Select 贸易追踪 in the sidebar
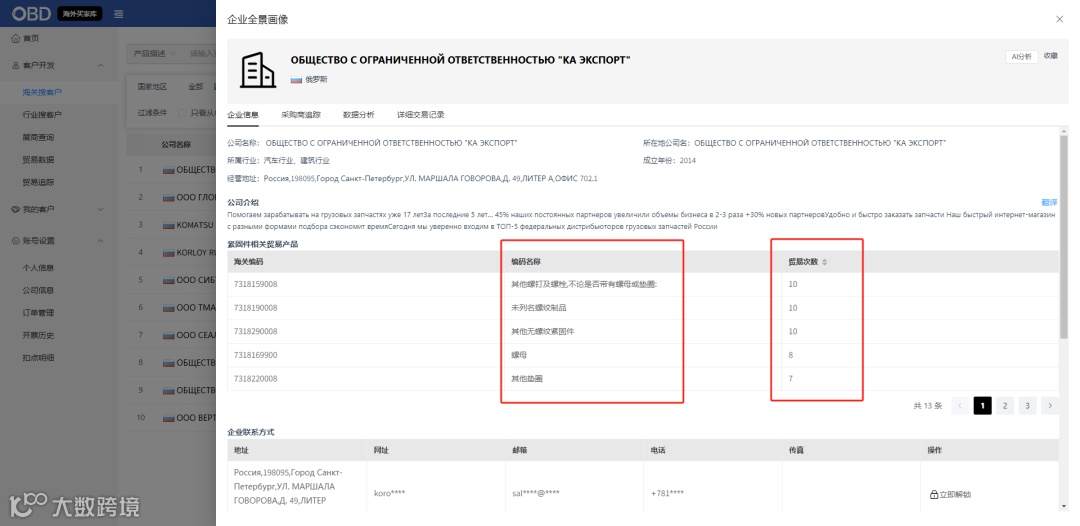The width and height of the screenshot is (1080, 526). (39, 182)
